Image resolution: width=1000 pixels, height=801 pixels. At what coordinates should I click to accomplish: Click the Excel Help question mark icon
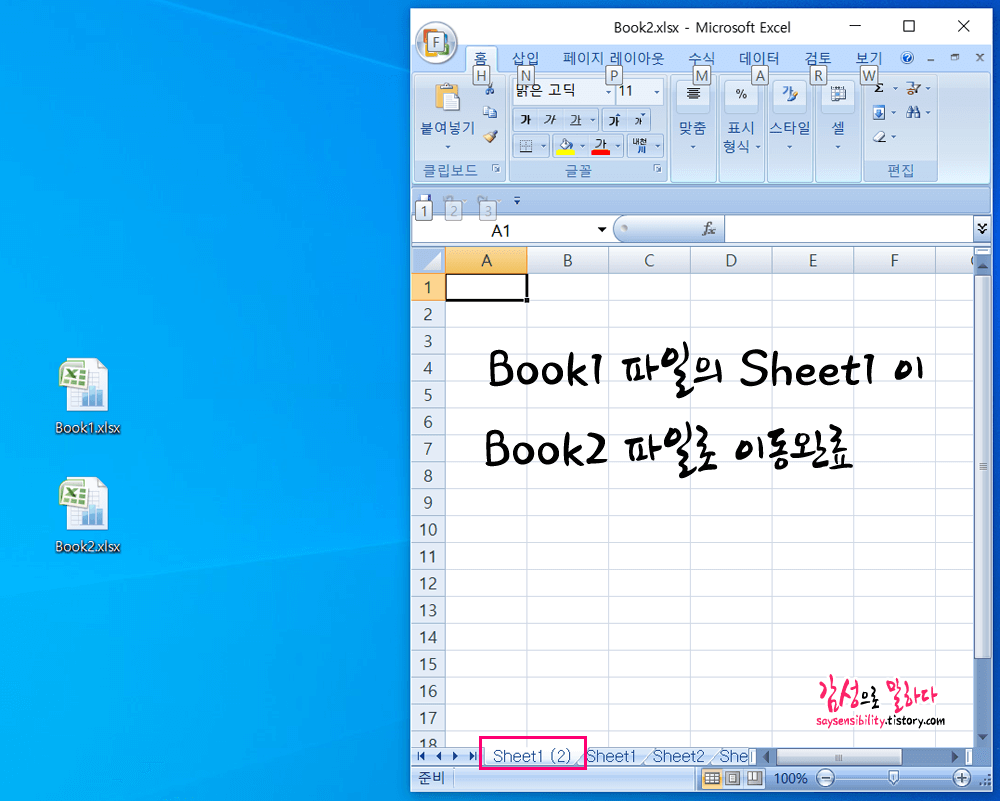907,58
